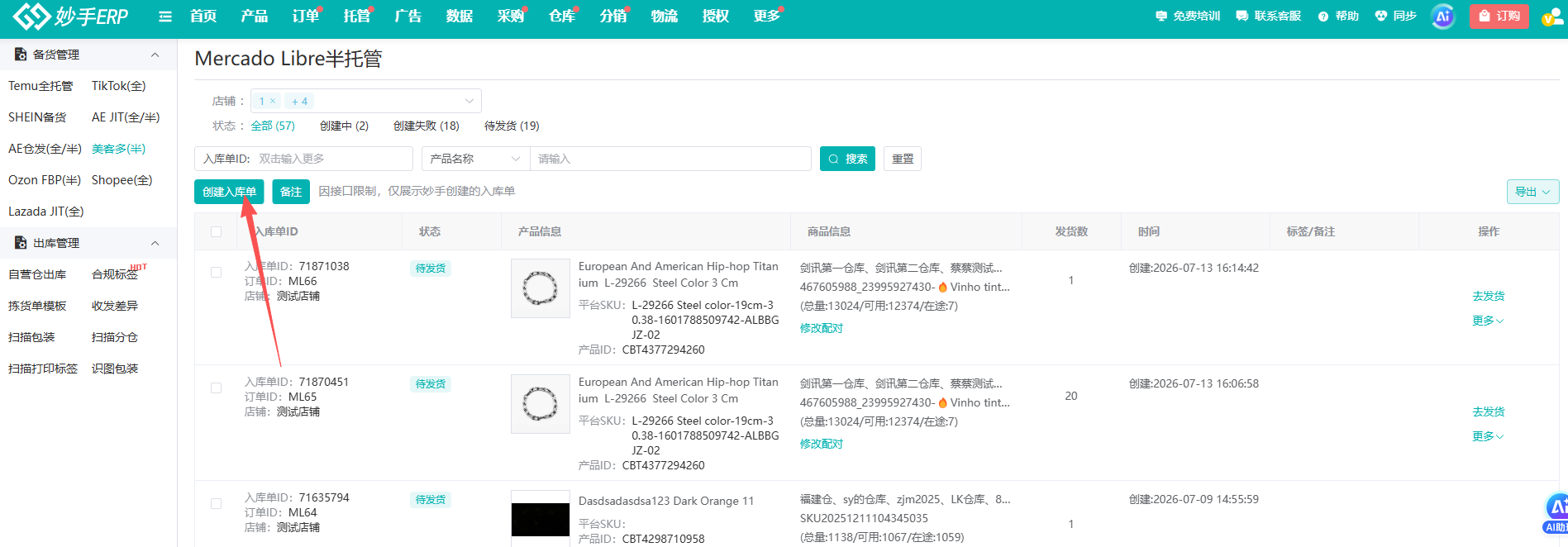Open 拣货单模板 in the sidebar
This screenshot has height=547, width=1568.
37,306
